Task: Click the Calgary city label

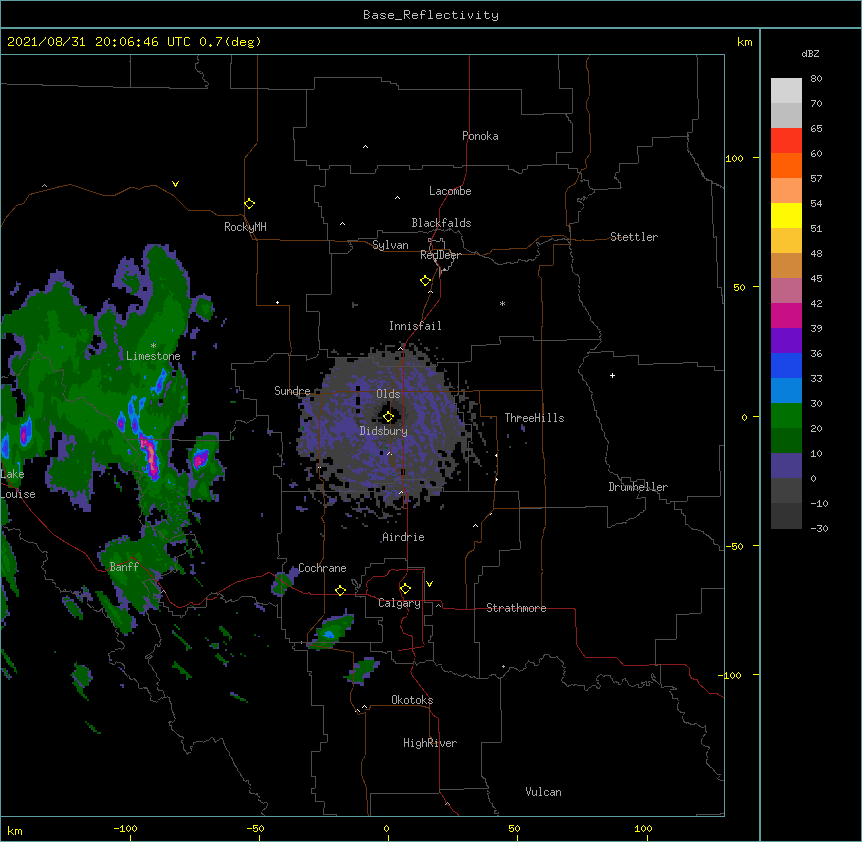Action: point(399,603)
